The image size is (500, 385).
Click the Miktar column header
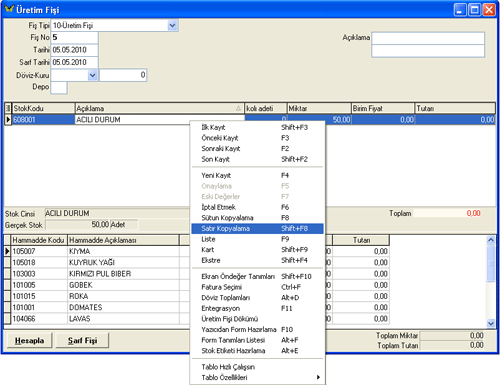319,108
